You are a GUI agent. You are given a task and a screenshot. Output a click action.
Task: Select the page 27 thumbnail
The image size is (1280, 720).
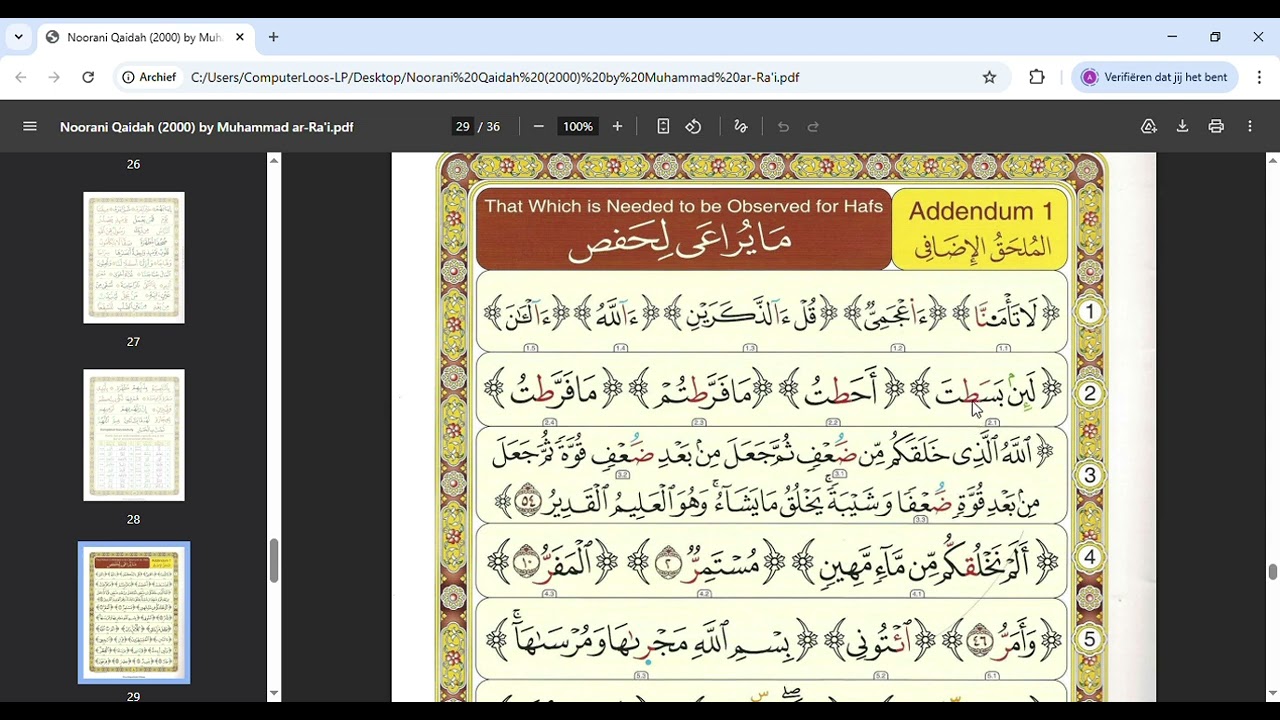tap(134, 258)
